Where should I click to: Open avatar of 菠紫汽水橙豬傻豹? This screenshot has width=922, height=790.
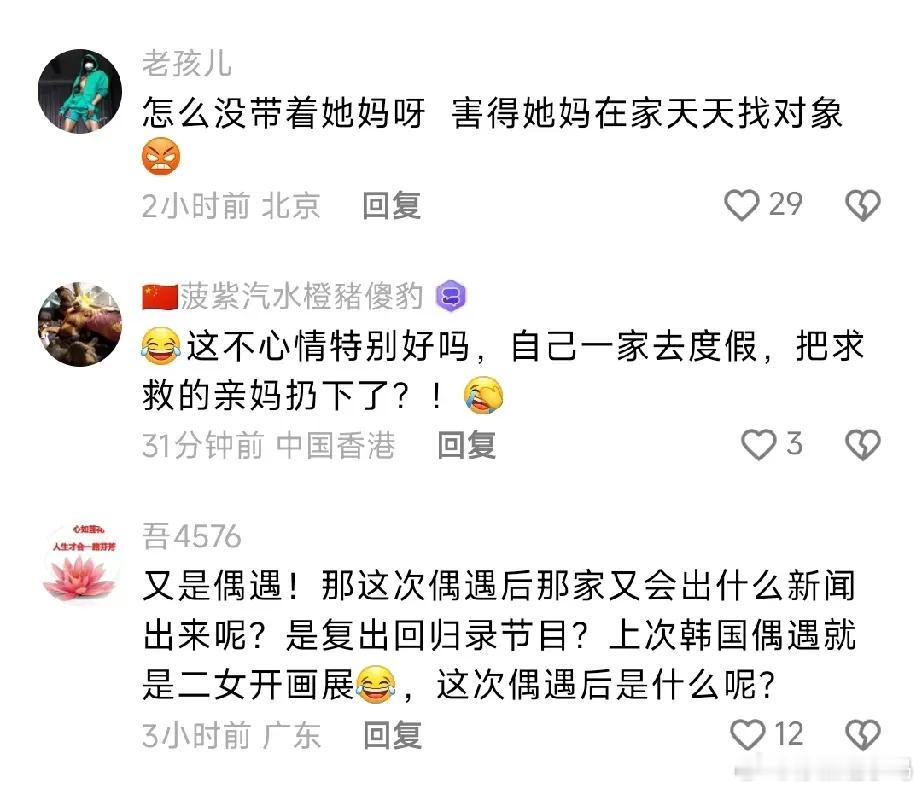tap(80, 324)
